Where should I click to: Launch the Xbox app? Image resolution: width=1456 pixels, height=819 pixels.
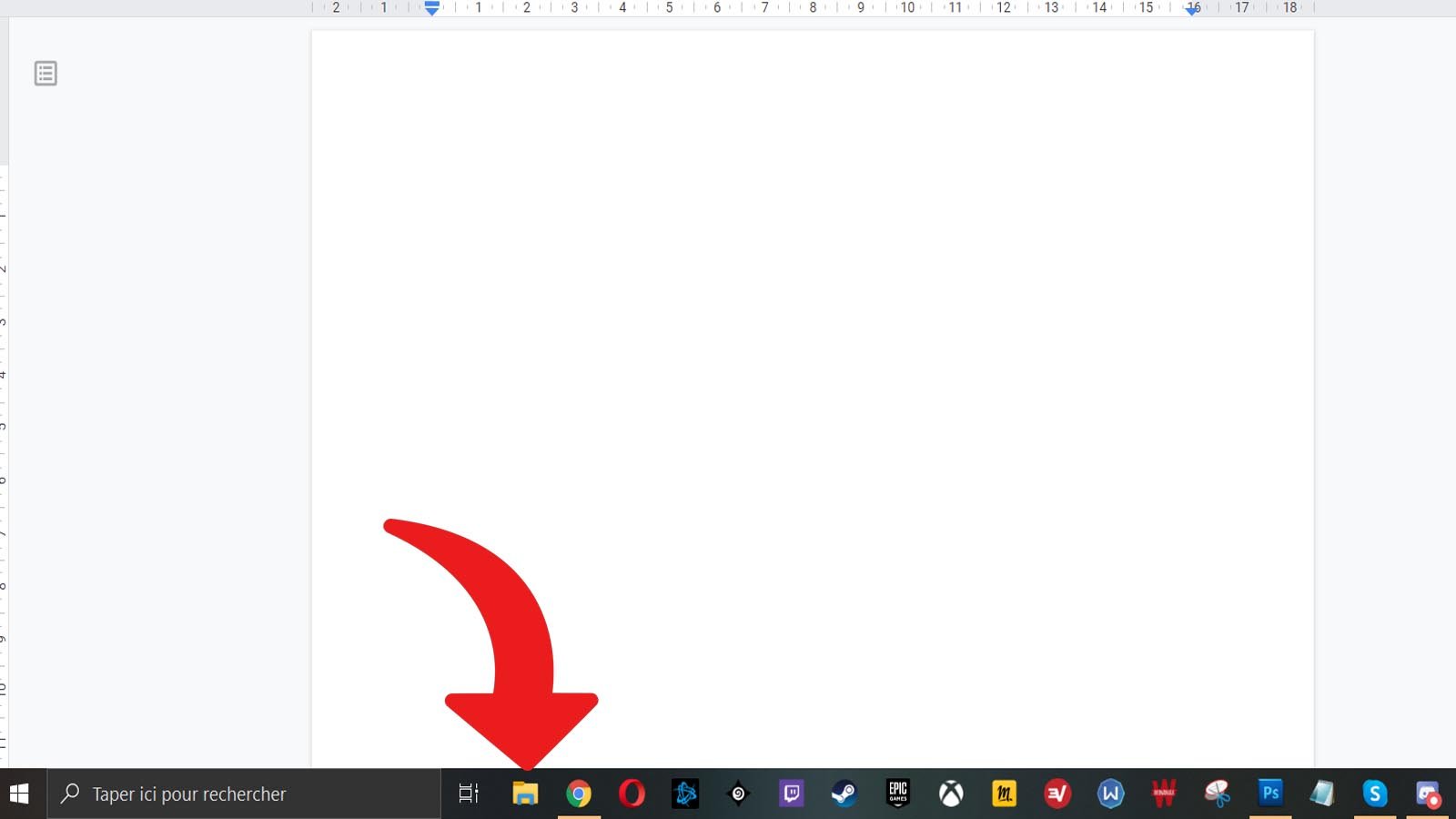point(951,794)
